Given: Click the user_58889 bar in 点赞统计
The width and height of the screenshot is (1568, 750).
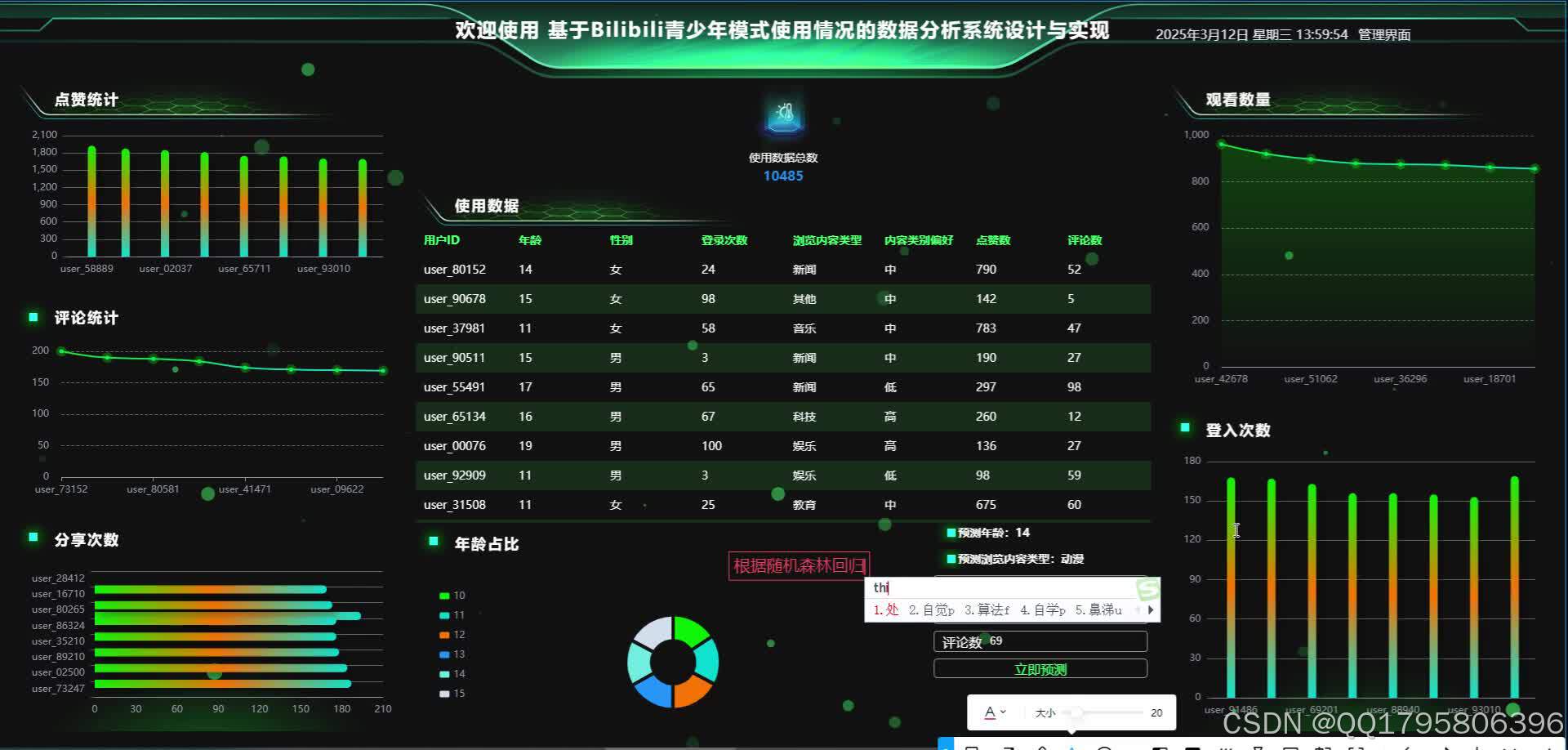Looking at the screenshot, I should pyautogui.click(x=92, y=202).
